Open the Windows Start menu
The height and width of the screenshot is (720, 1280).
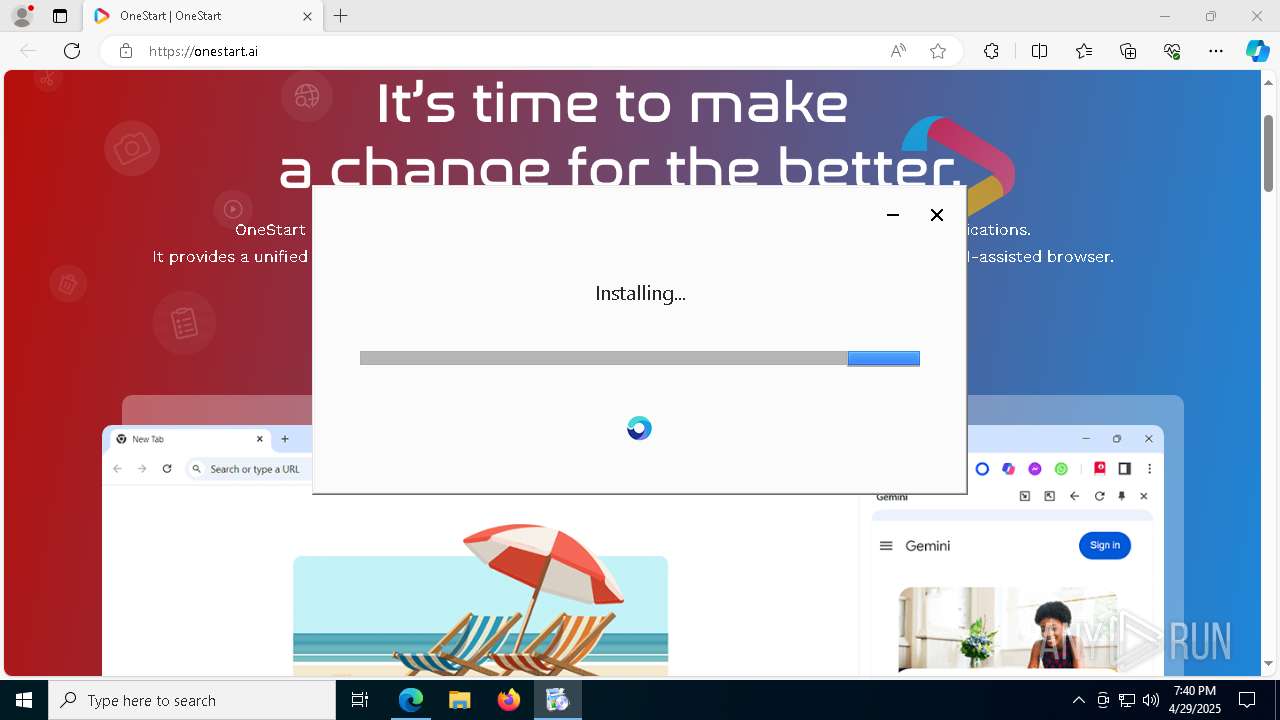click(x=24, y=700)
